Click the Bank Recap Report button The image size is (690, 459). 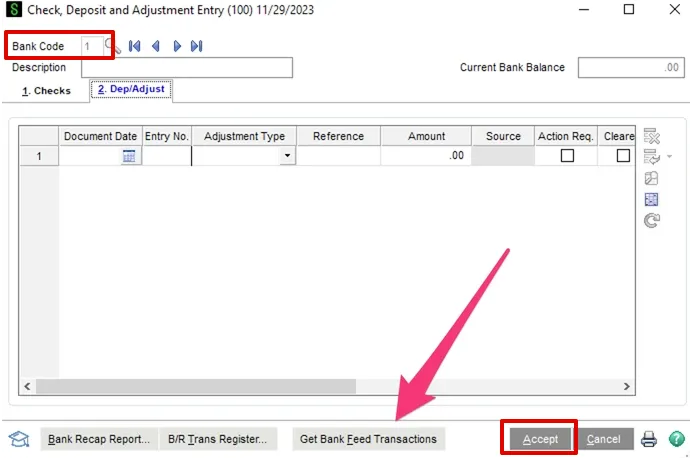[x=99, y=439]
